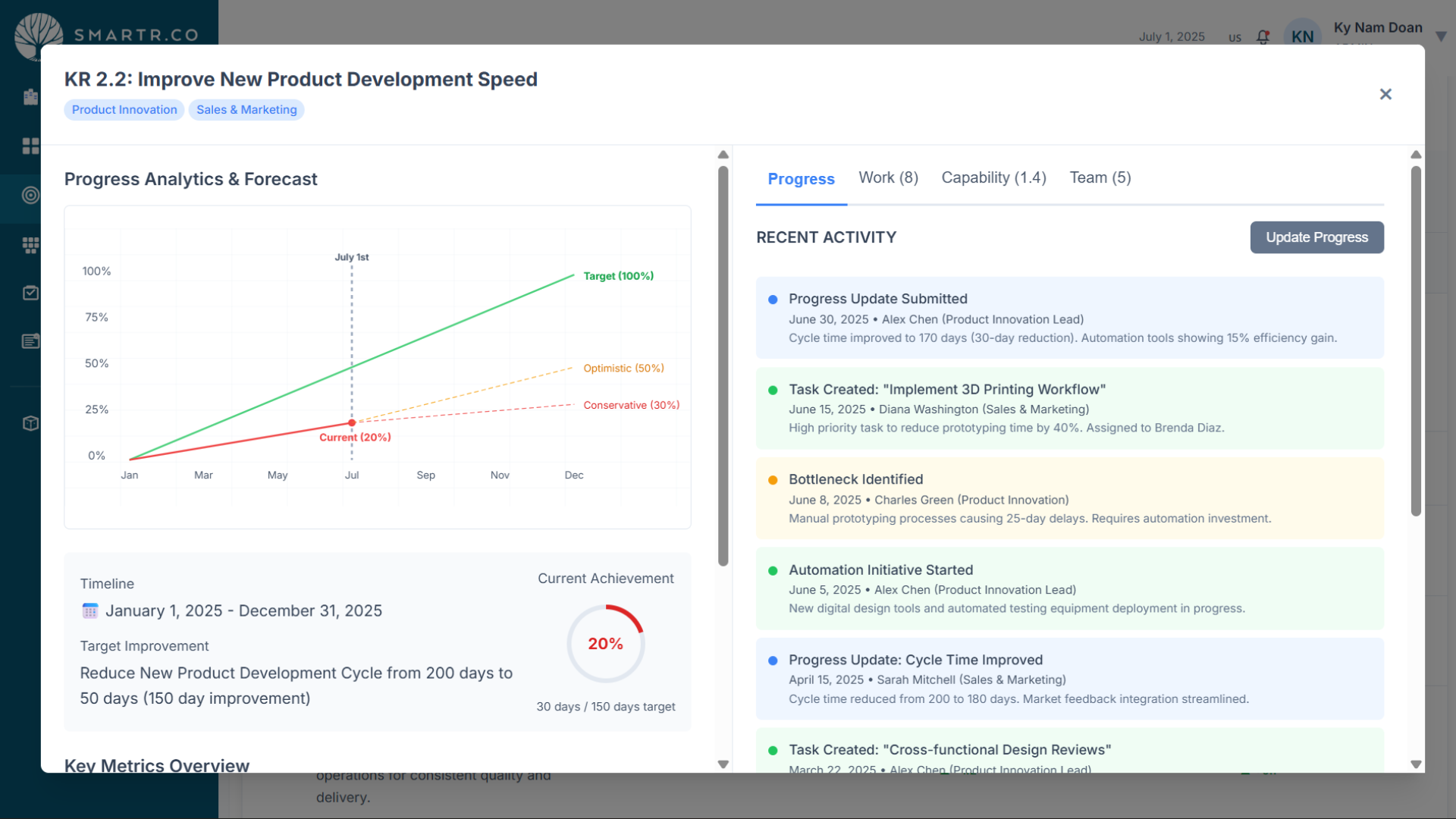Screen dimensions: 1456x819
Task: Open the Capability (1.4) tab
Action: coord(993,177)
